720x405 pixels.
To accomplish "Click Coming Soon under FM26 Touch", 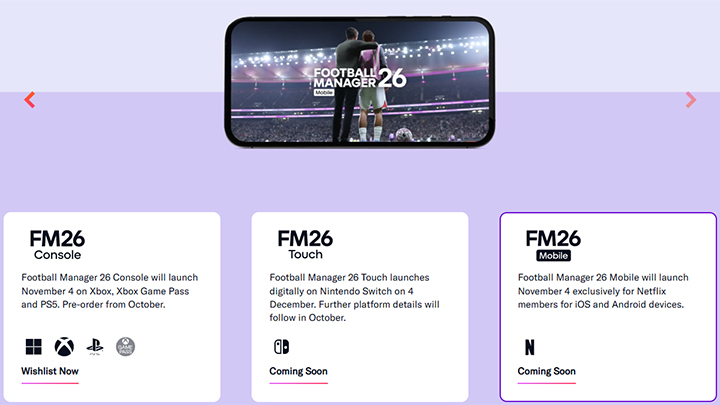I will [x=298, y=372].
